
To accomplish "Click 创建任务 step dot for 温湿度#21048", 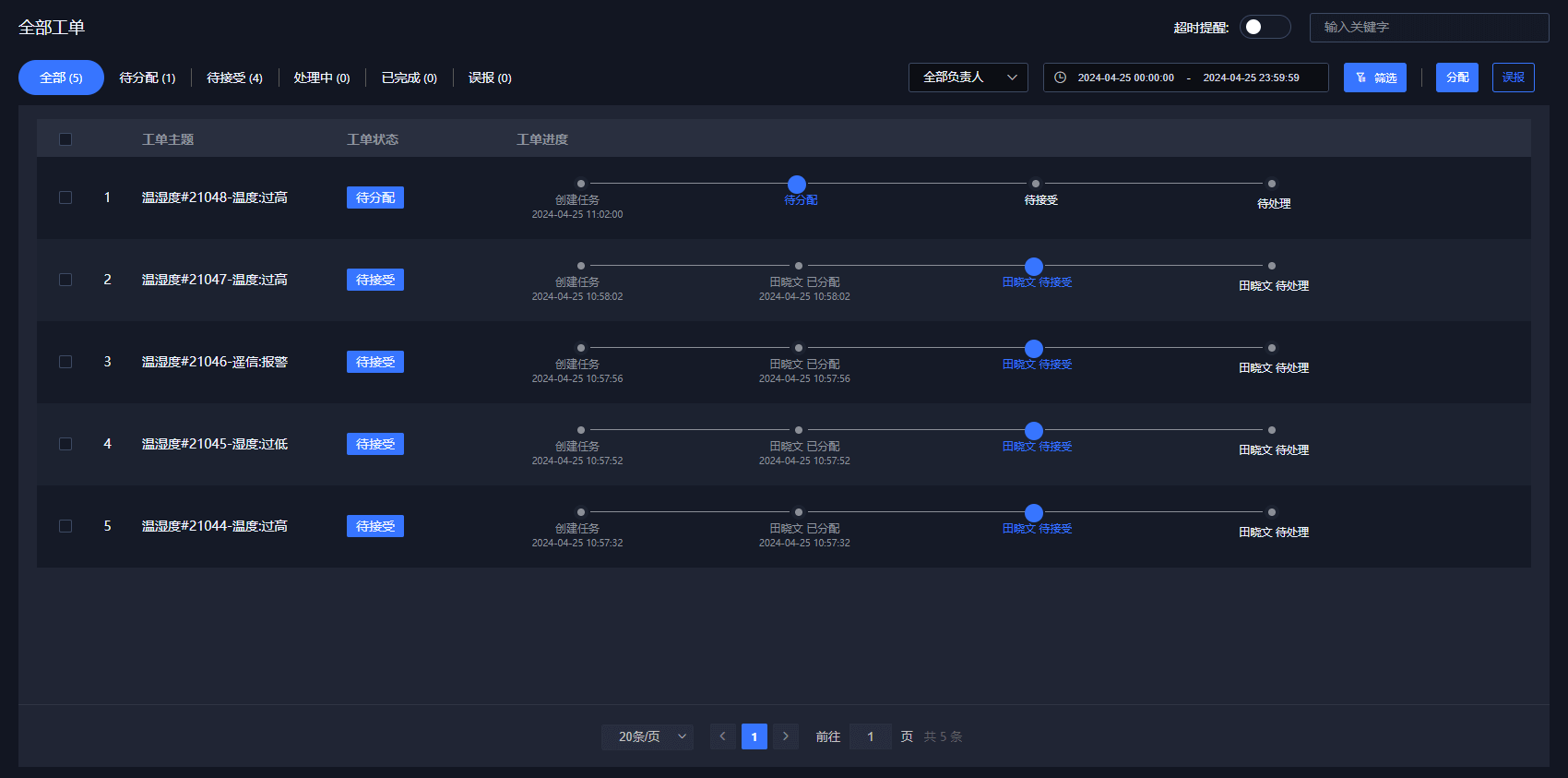I will pyautogui.click(x=580, y=184).
